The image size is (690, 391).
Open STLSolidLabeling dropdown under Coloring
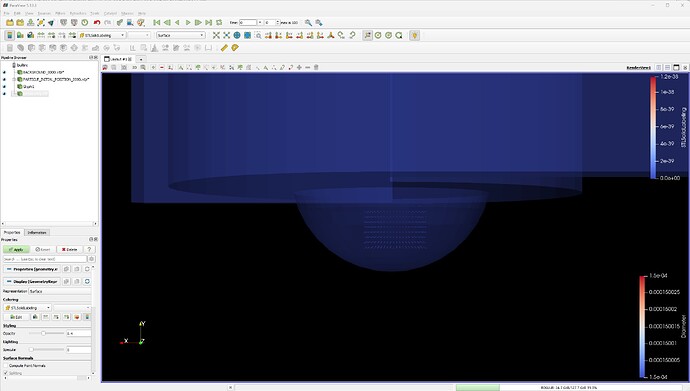[x=27, y=307]
